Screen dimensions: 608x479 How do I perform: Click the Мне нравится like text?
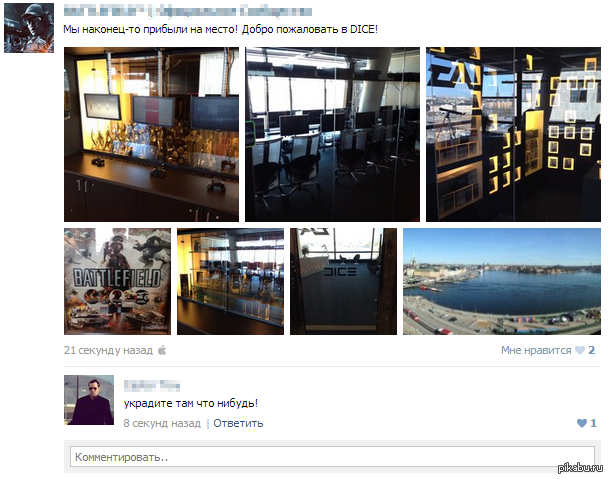536,350
